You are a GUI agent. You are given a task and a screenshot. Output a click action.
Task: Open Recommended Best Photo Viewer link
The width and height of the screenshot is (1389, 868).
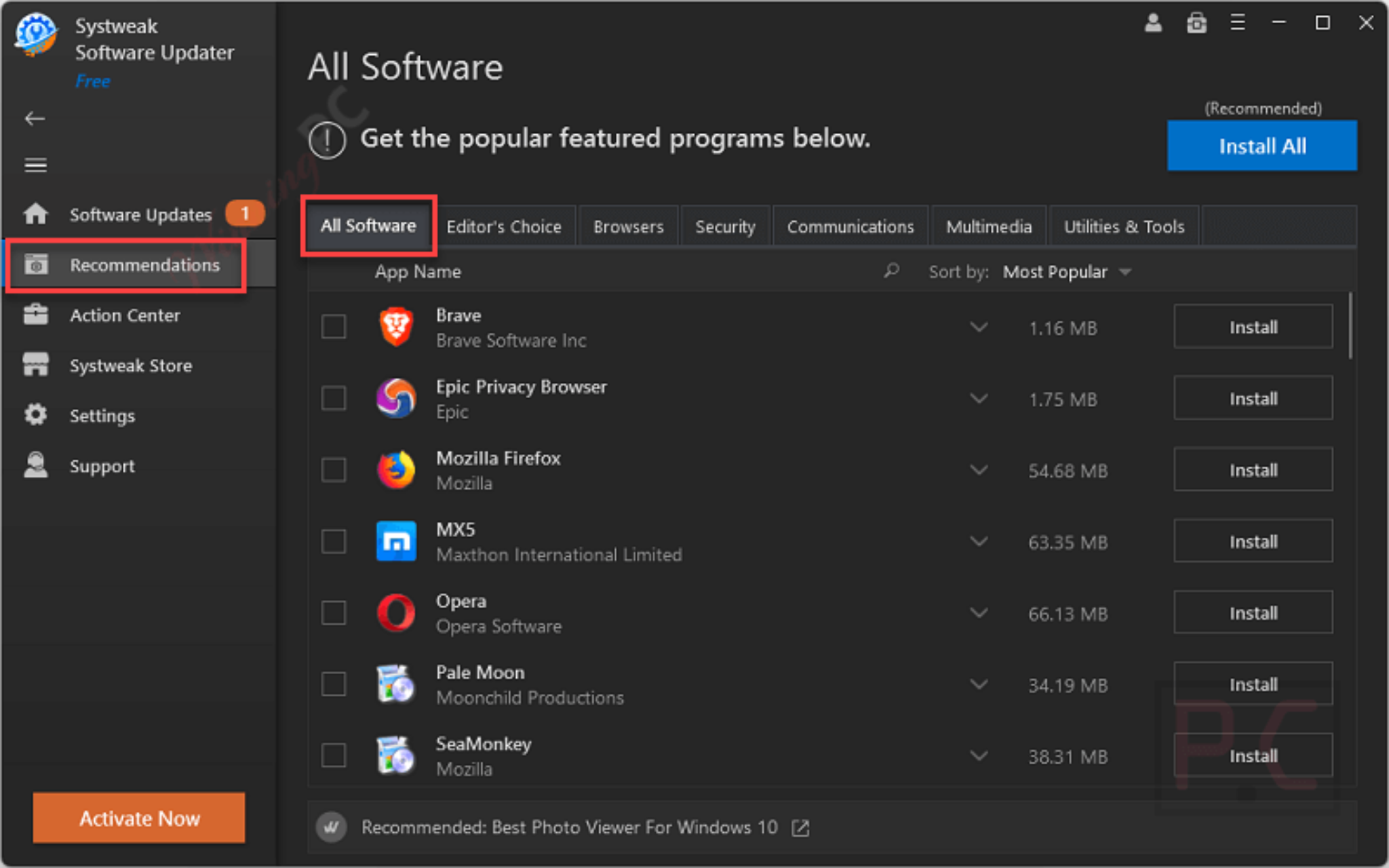[569, 827]
